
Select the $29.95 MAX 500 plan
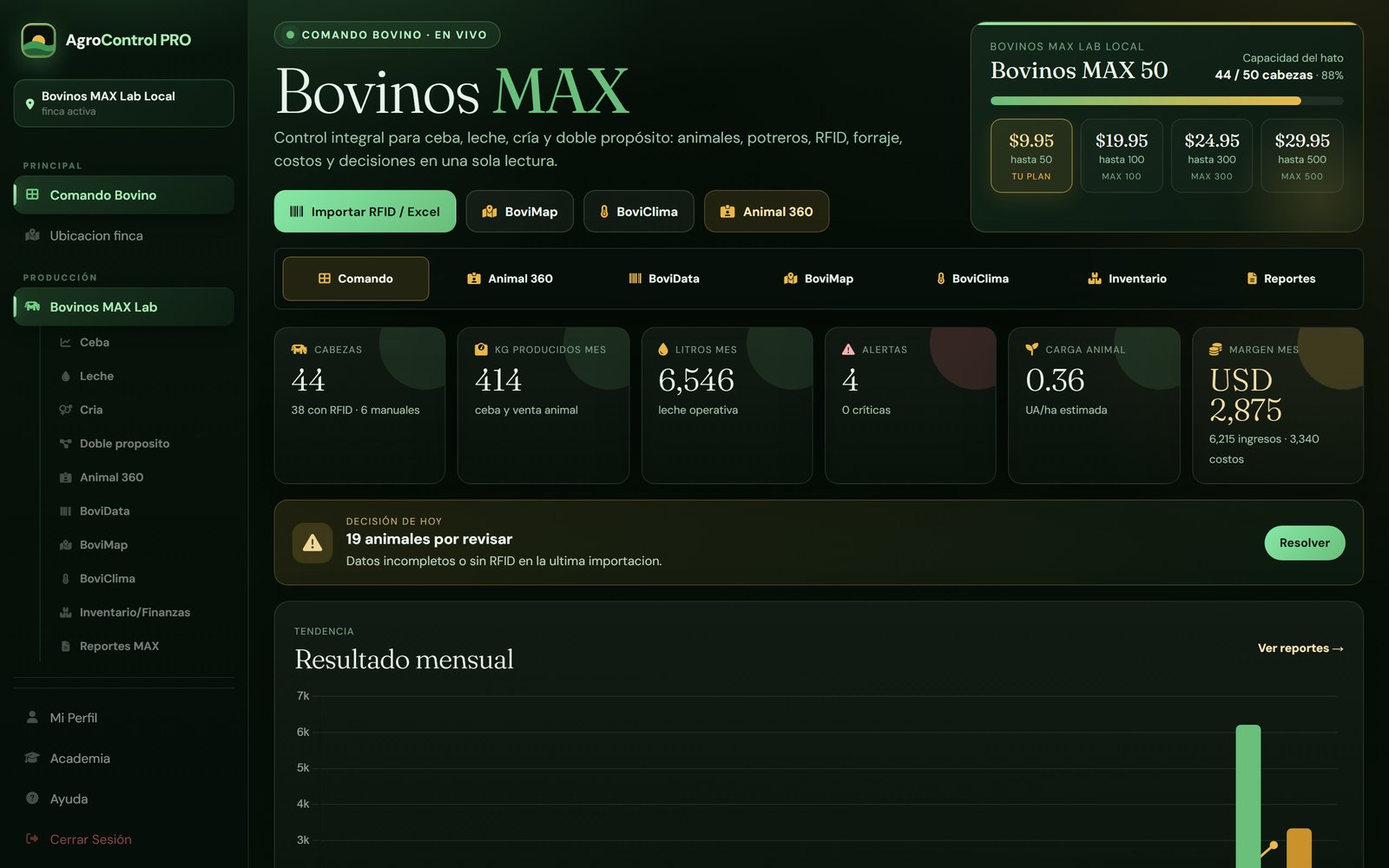(1302, 155)
